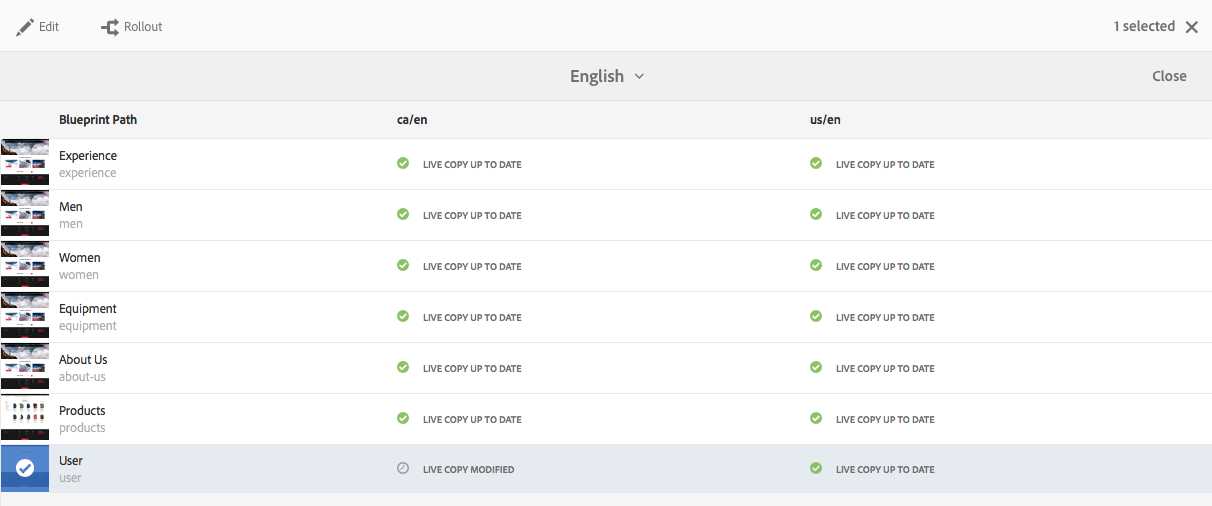Viewport: 1212px width, 506px height.
Task: Click green status icon for Experience ca/en
Action: pos(403,164)
